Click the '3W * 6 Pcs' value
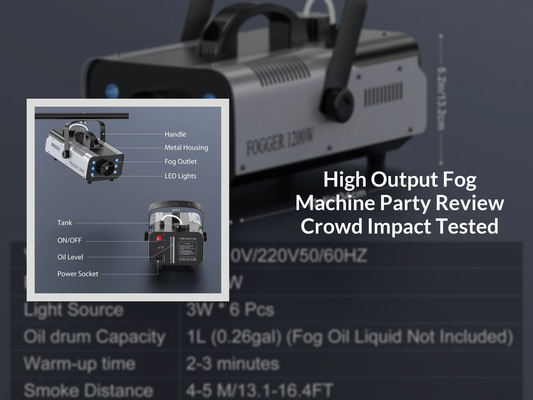 tap(230, 310)
